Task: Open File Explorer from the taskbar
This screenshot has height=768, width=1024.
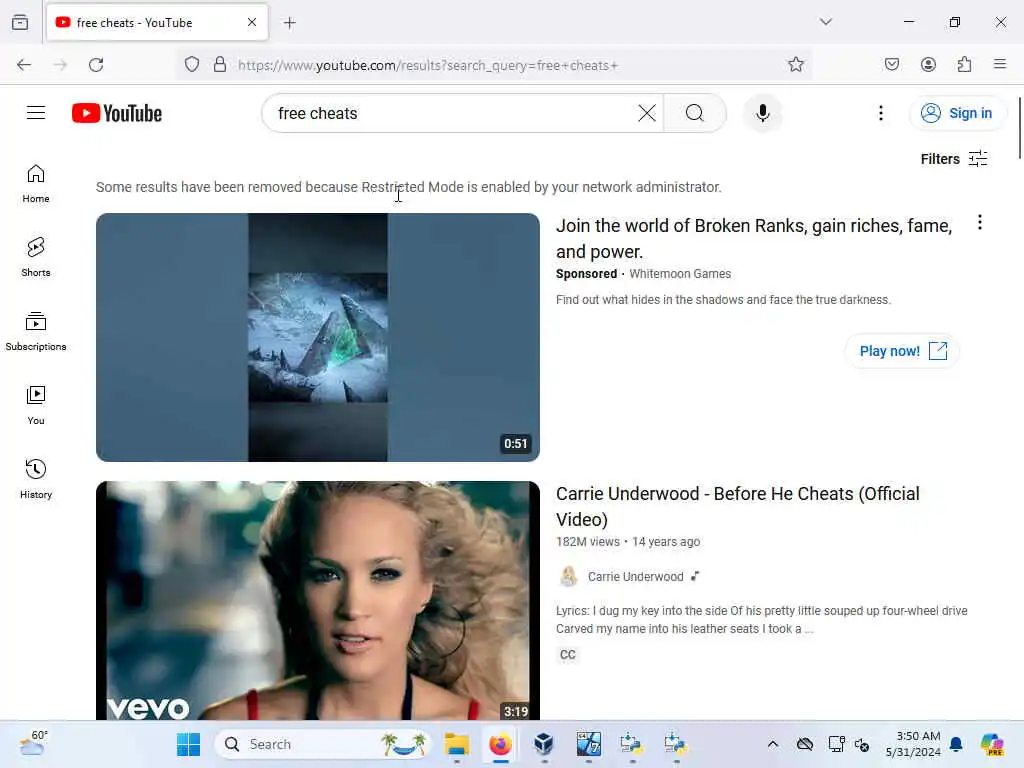Action: (x=456, y=744)
